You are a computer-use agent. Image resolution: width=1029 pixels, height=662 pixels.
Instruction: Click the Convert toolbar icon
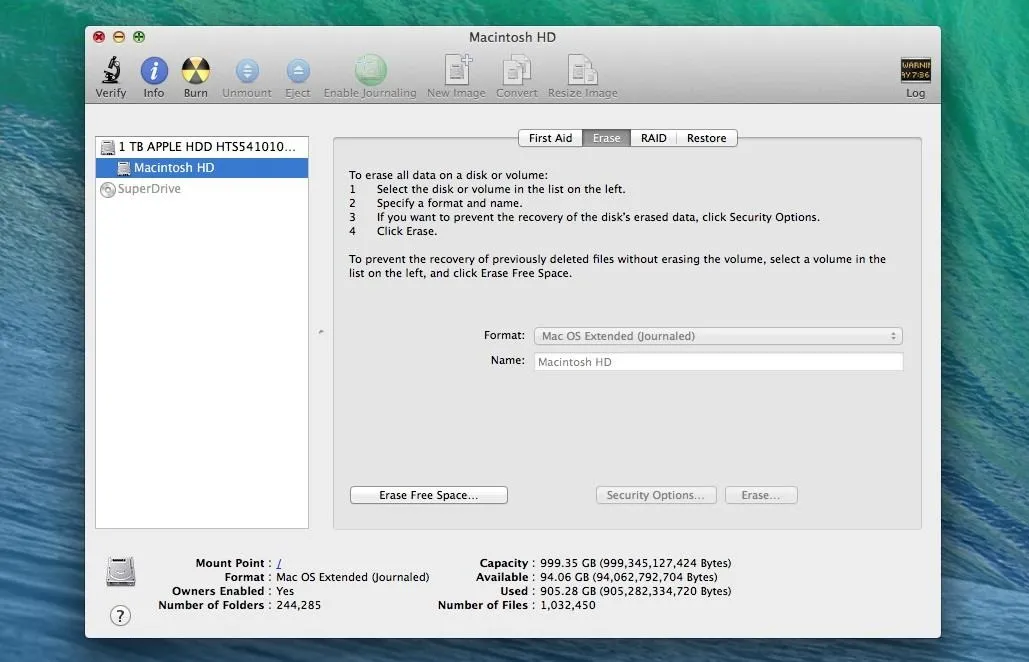point(516,70)
